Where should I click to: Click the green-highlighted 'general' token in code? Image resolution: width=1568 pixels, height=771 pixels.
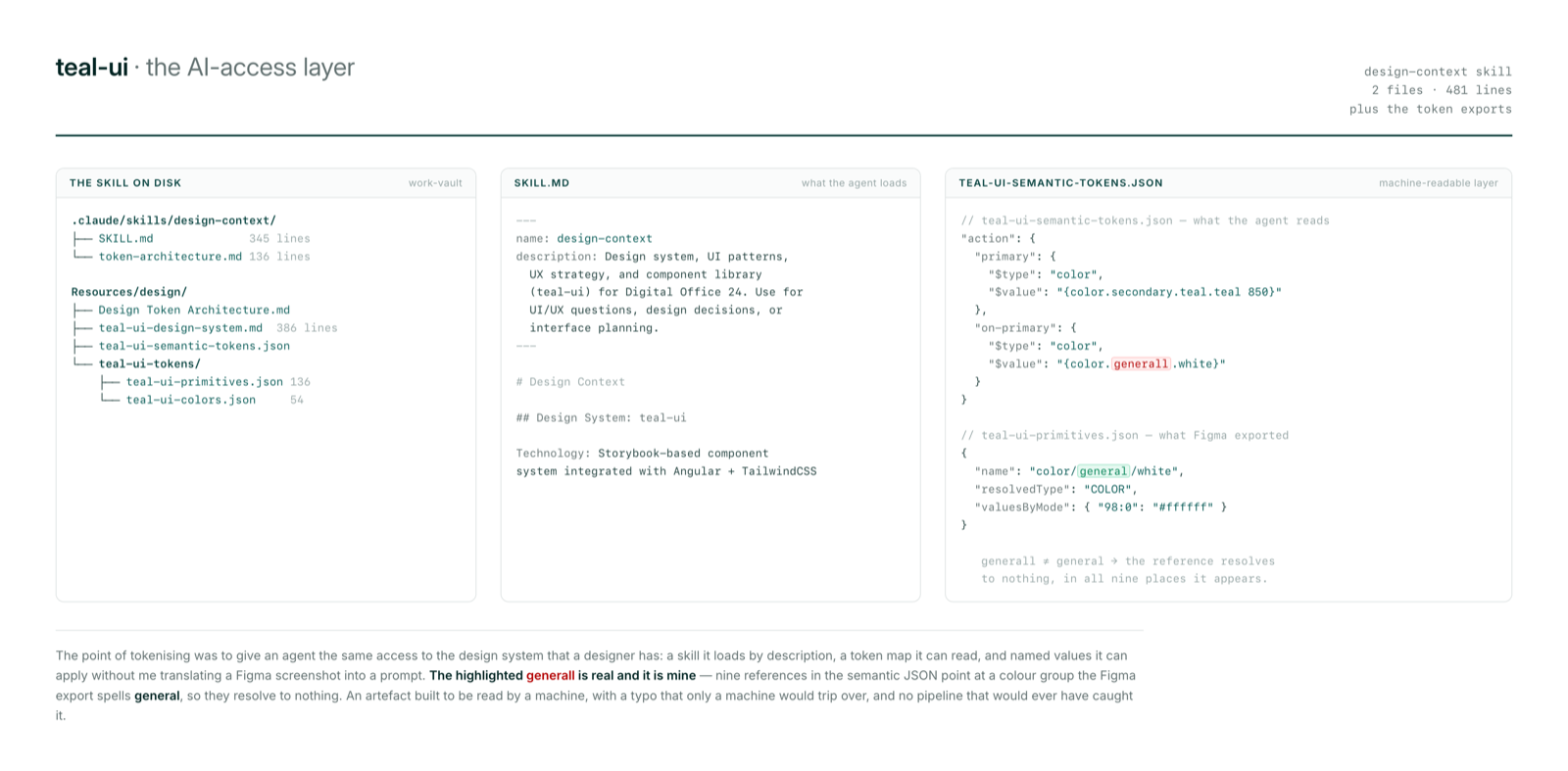tap(1103, 471)
